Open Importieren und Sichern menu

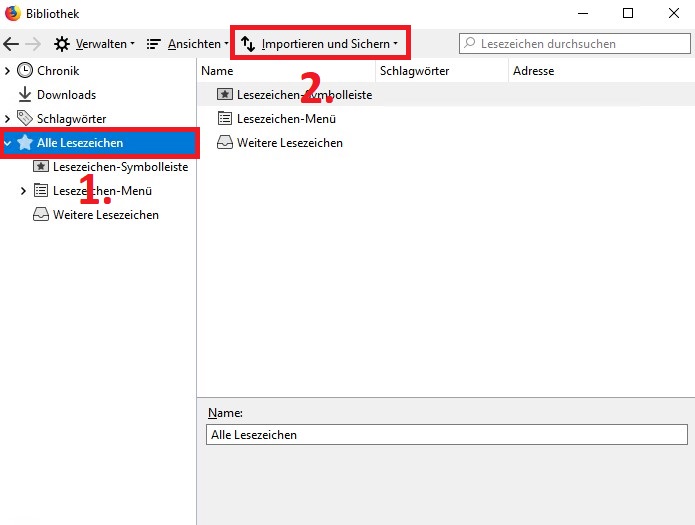[x=320, y=44]
